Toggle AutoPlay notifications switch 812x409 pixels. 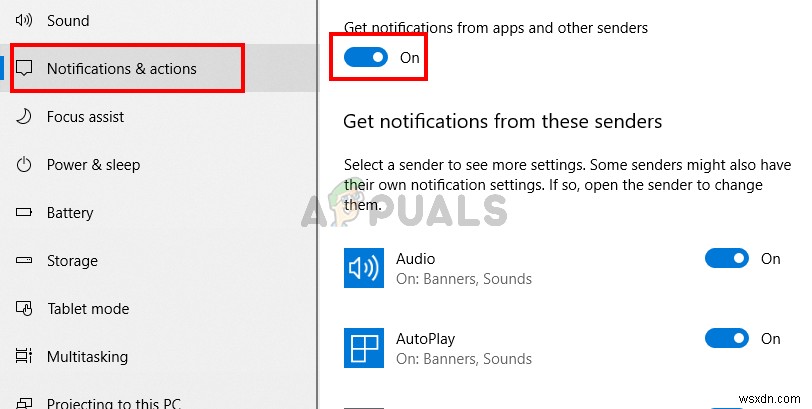[727, 339]
